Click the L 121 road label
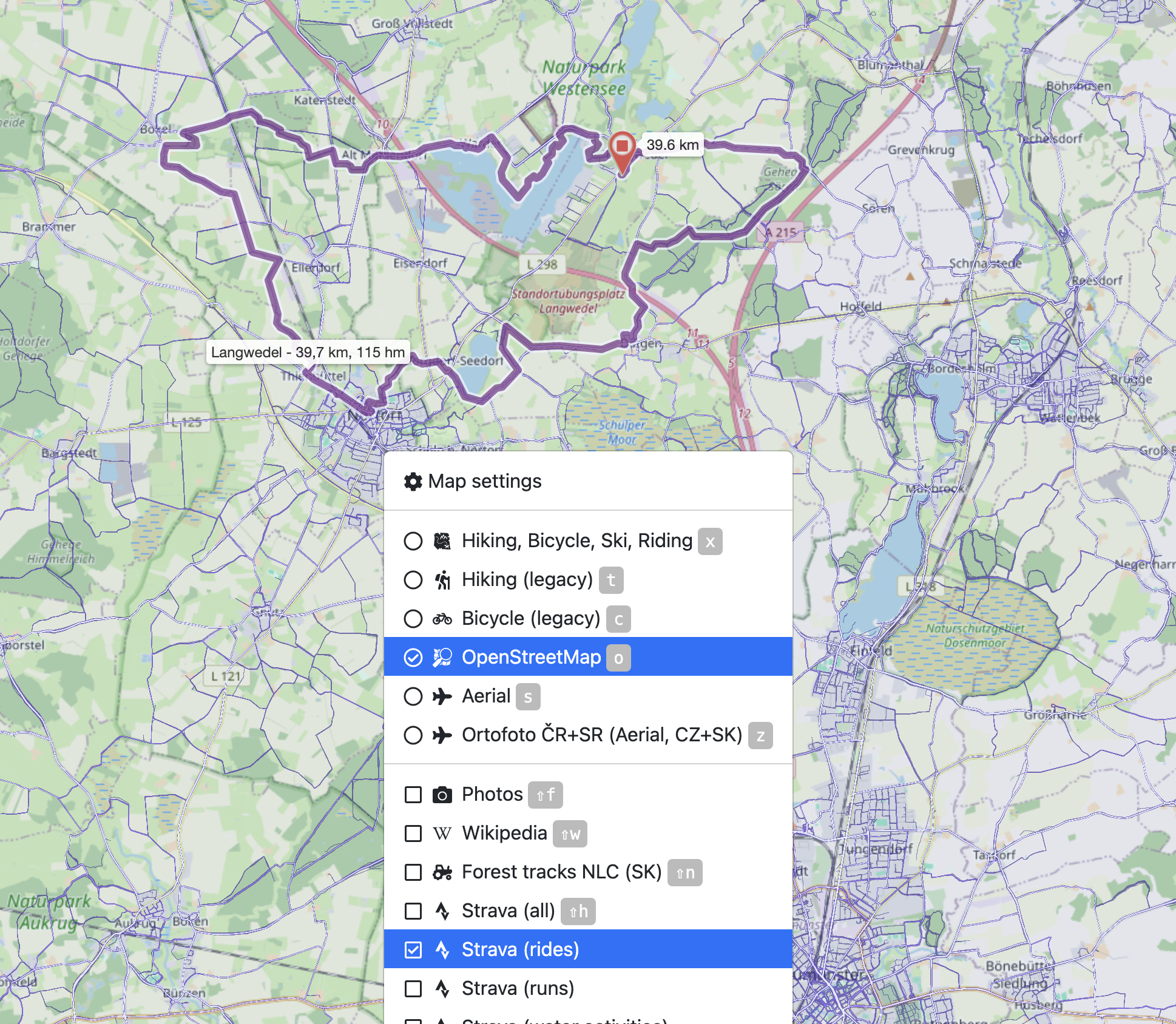Image resolution: width=1176 pixels, height=1024 pixels. click(226, 676)
